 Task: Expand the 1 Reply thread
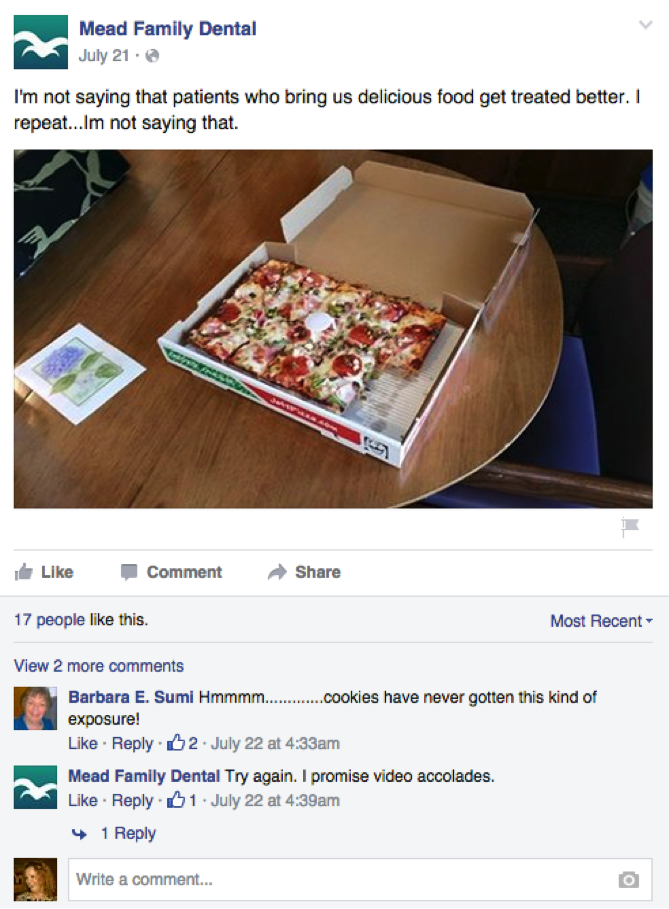point(114,834)
